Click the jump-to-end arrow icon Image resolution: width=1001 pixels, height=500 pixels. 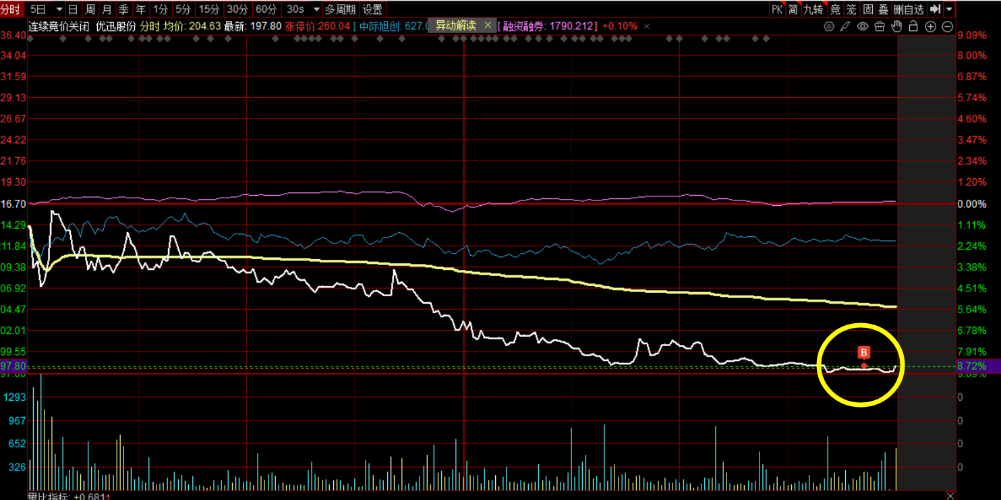pyautogui.click(x=935, y=9)
